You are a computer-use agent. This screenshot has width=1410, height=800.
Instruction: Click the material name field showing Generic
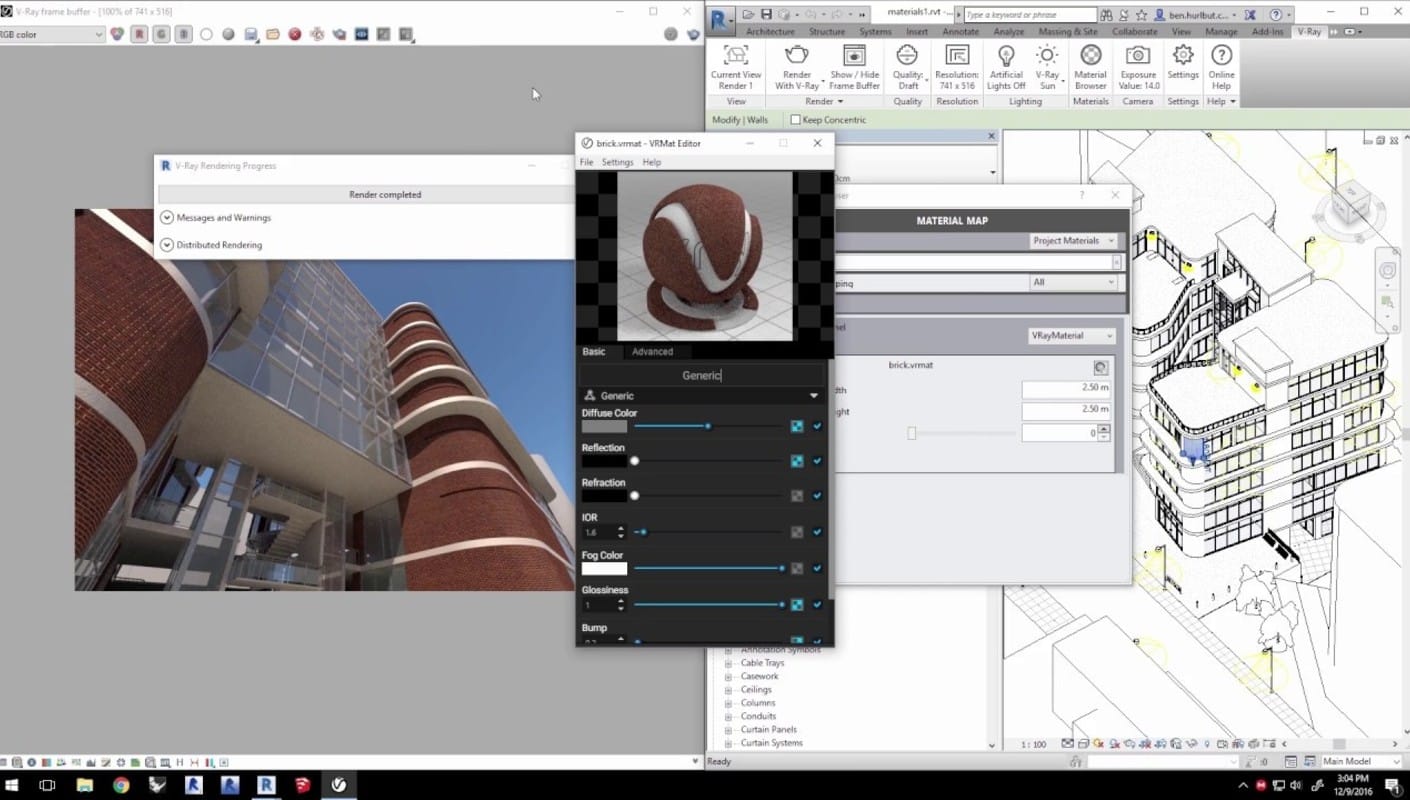point(703,375)
